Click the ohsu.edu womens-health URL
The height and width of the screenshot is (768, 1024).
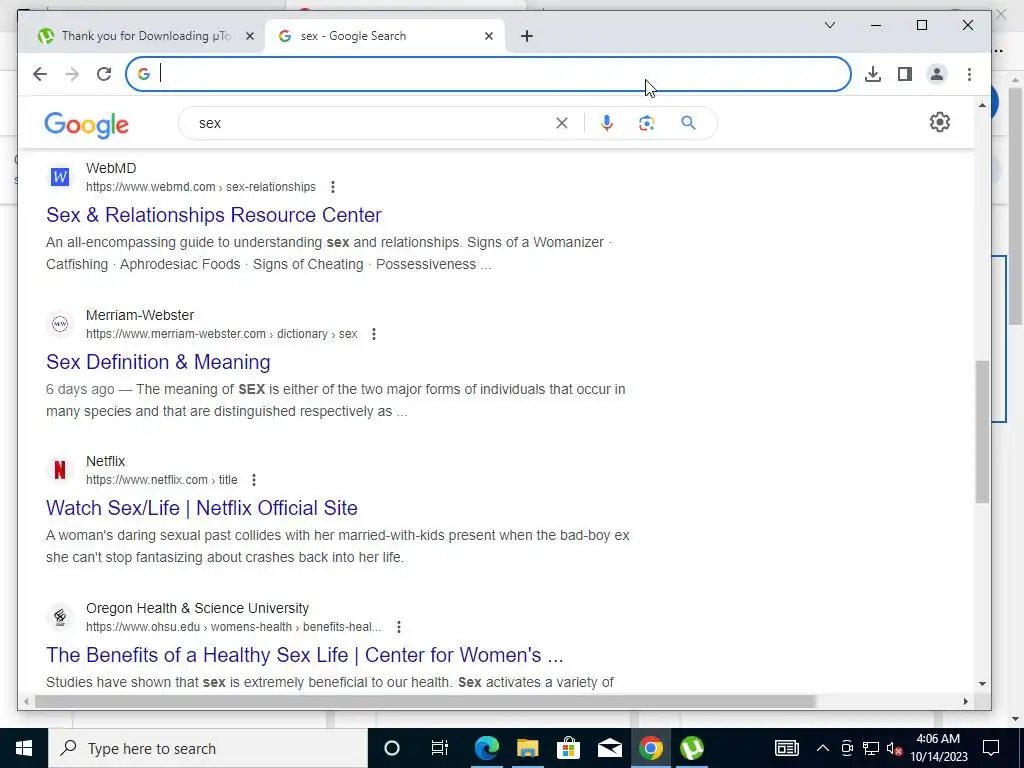[233, 627]
